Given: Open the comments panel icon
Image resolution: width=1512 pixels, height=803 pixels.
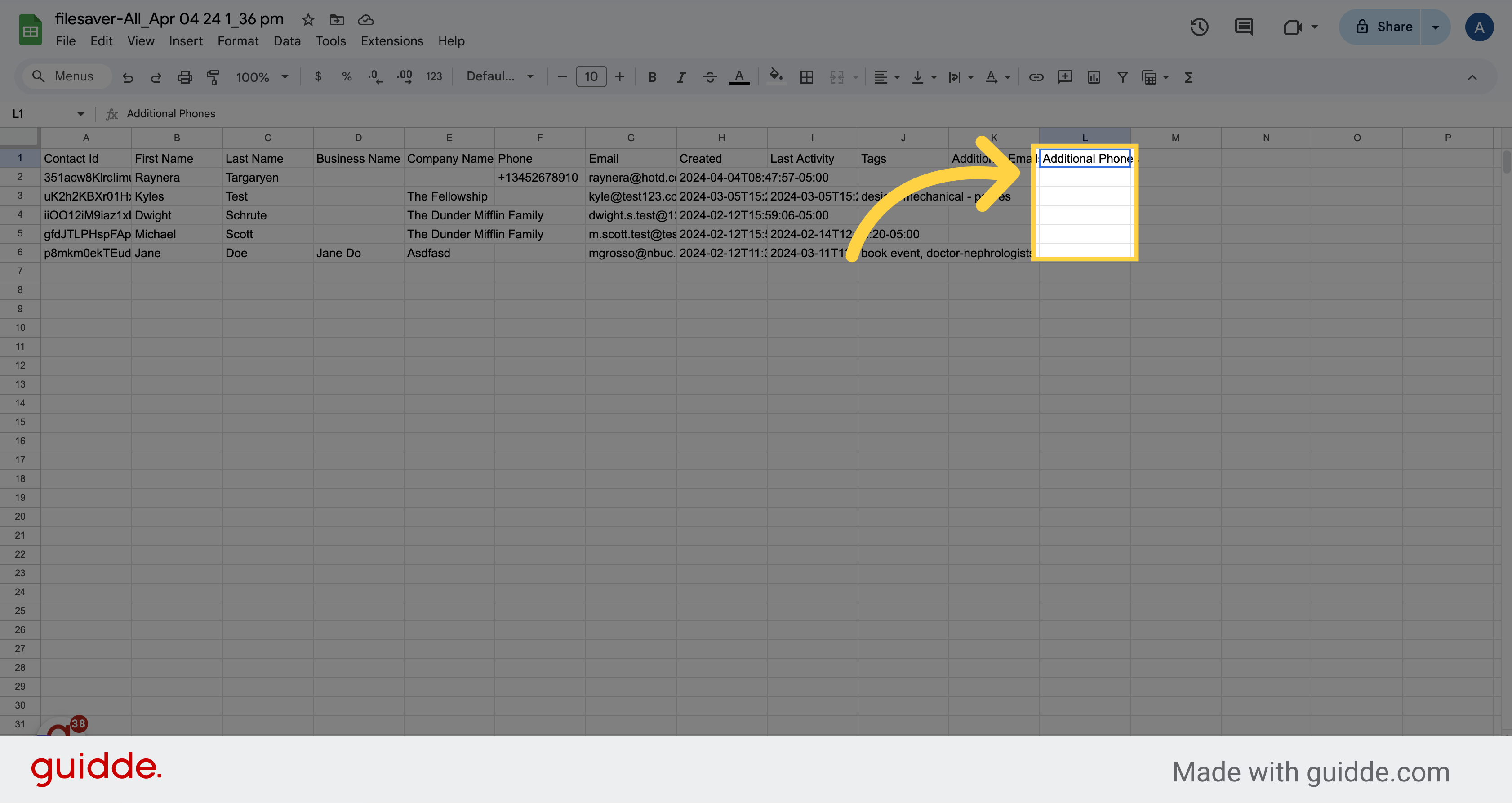Looking at the screenshot, I should tap(1244, 27).
